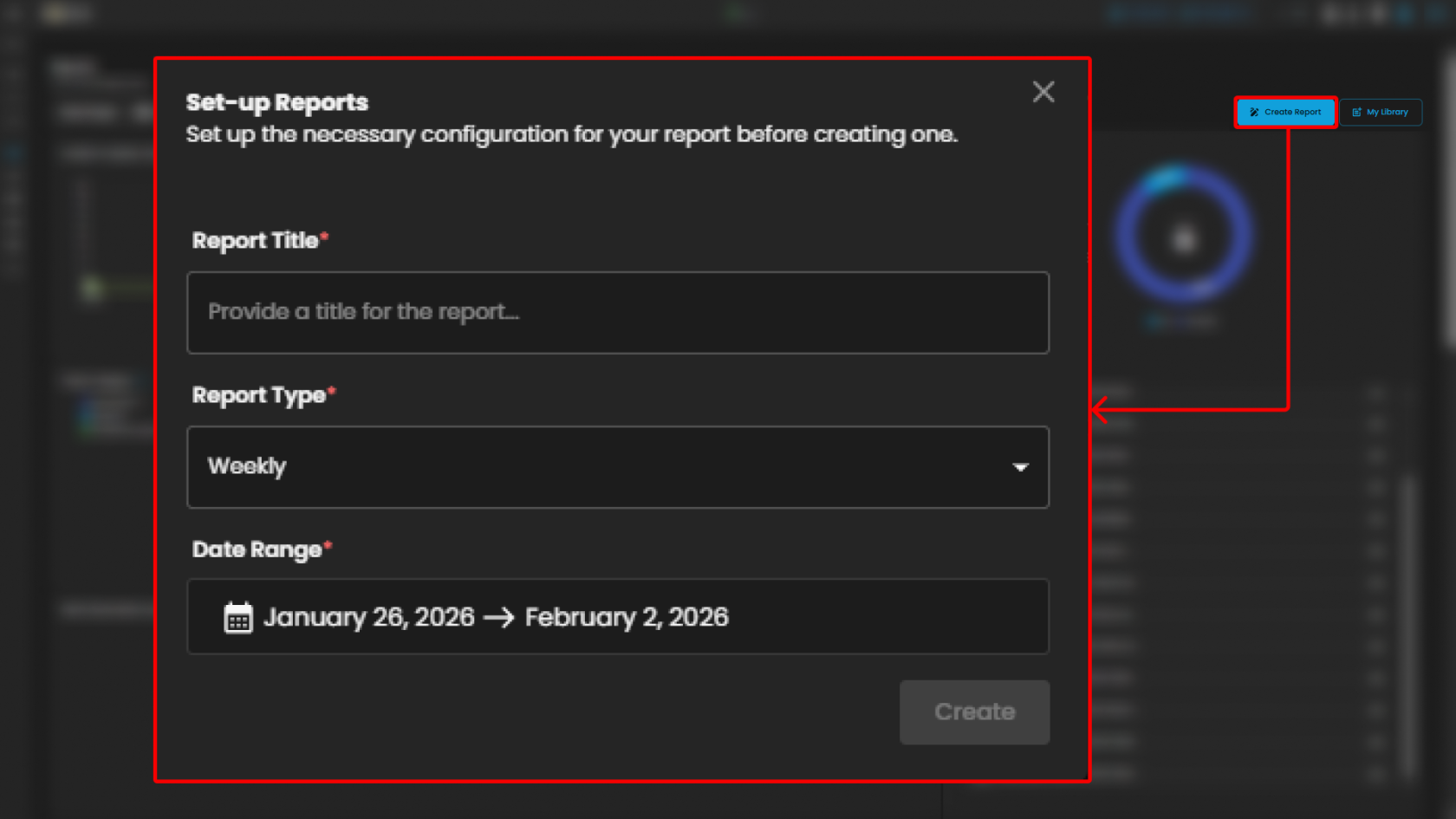This screenshot has width=1456, height=819.
Task: Select the January 26, 2026 start date
Action: [369, 617]
